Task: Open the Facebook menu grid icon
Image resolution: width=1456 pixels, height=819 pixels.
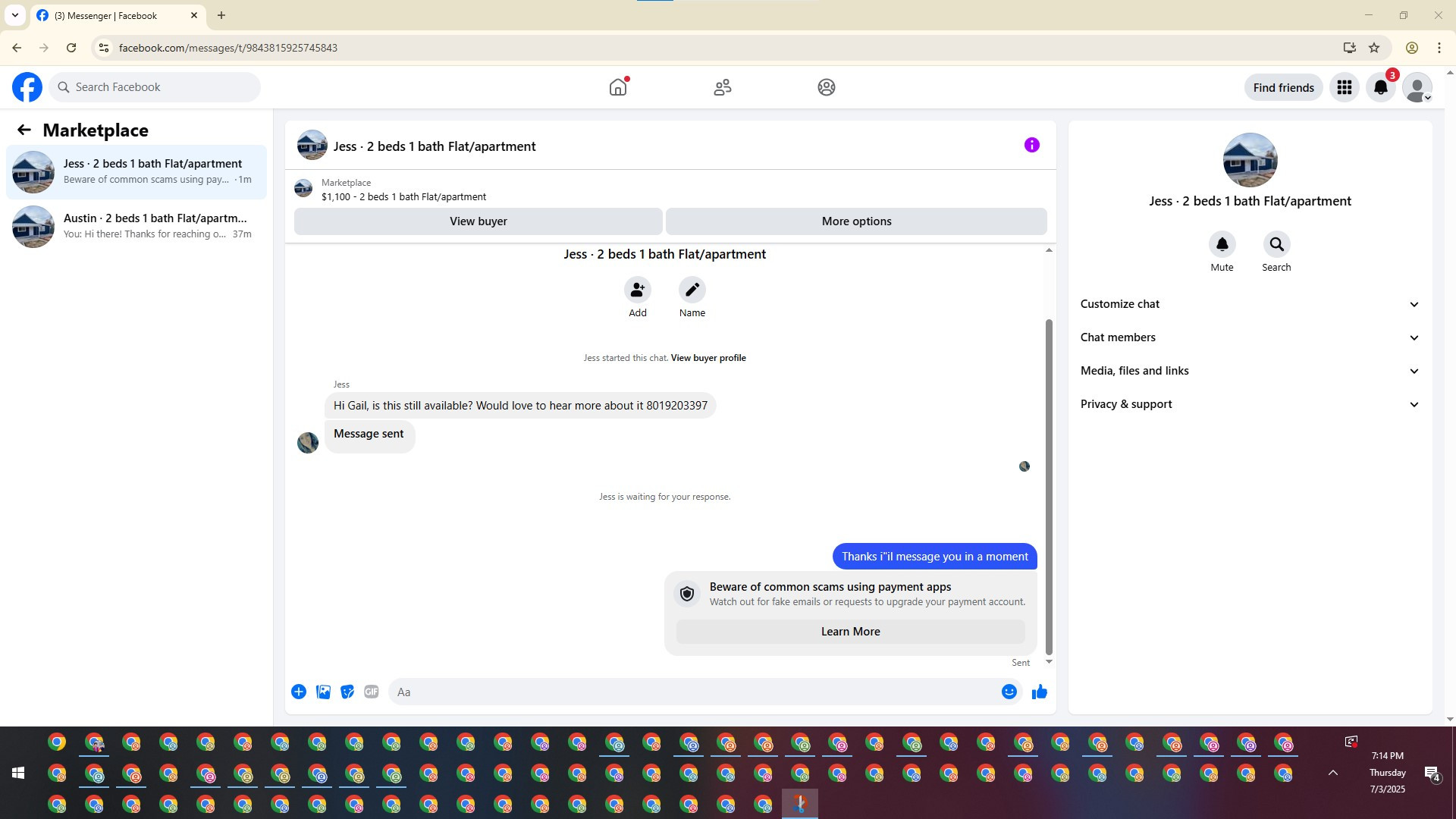Action: [1345, 87]
